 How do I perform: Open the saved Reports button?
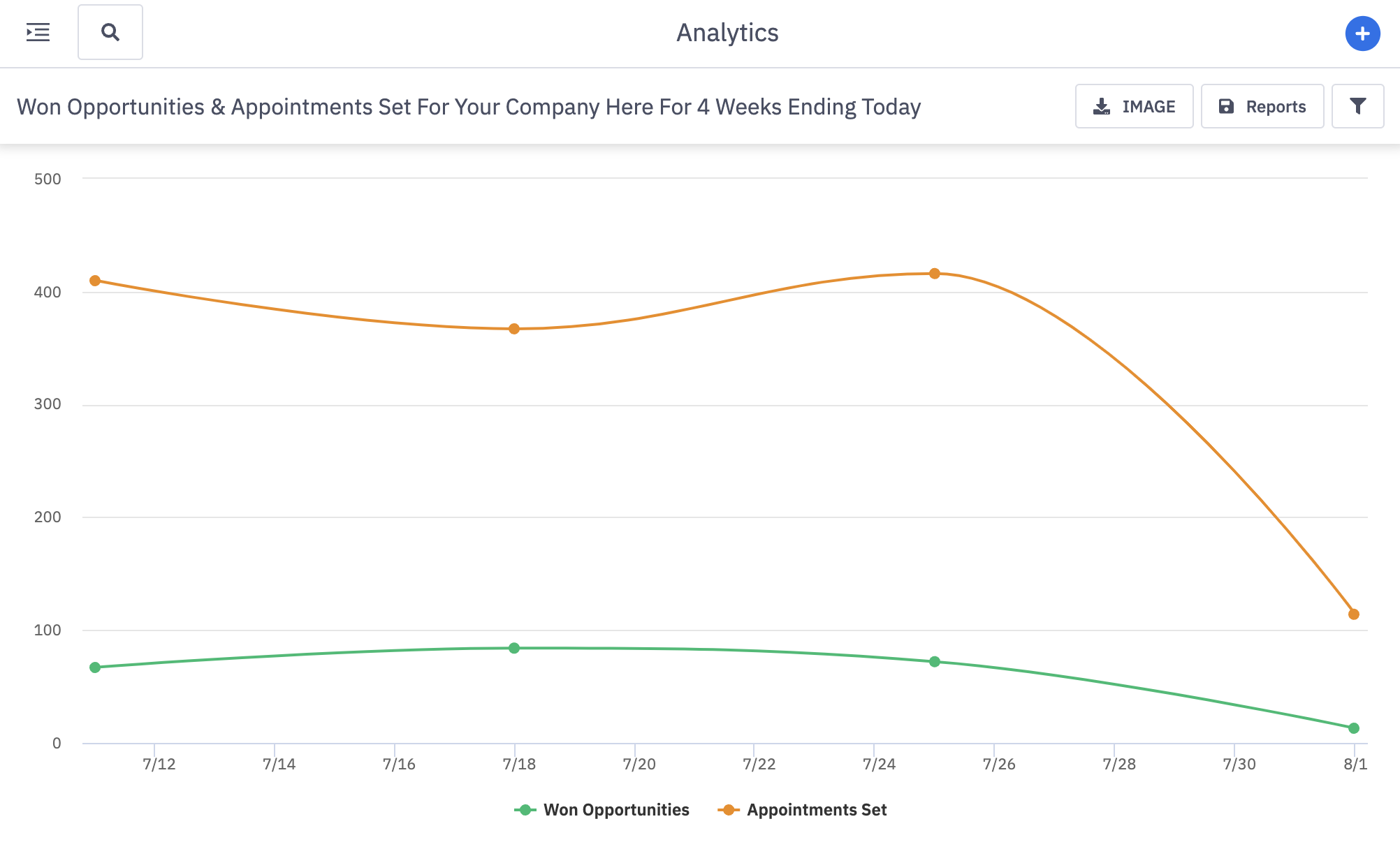pyautogui.click(x=1262, y=106)
